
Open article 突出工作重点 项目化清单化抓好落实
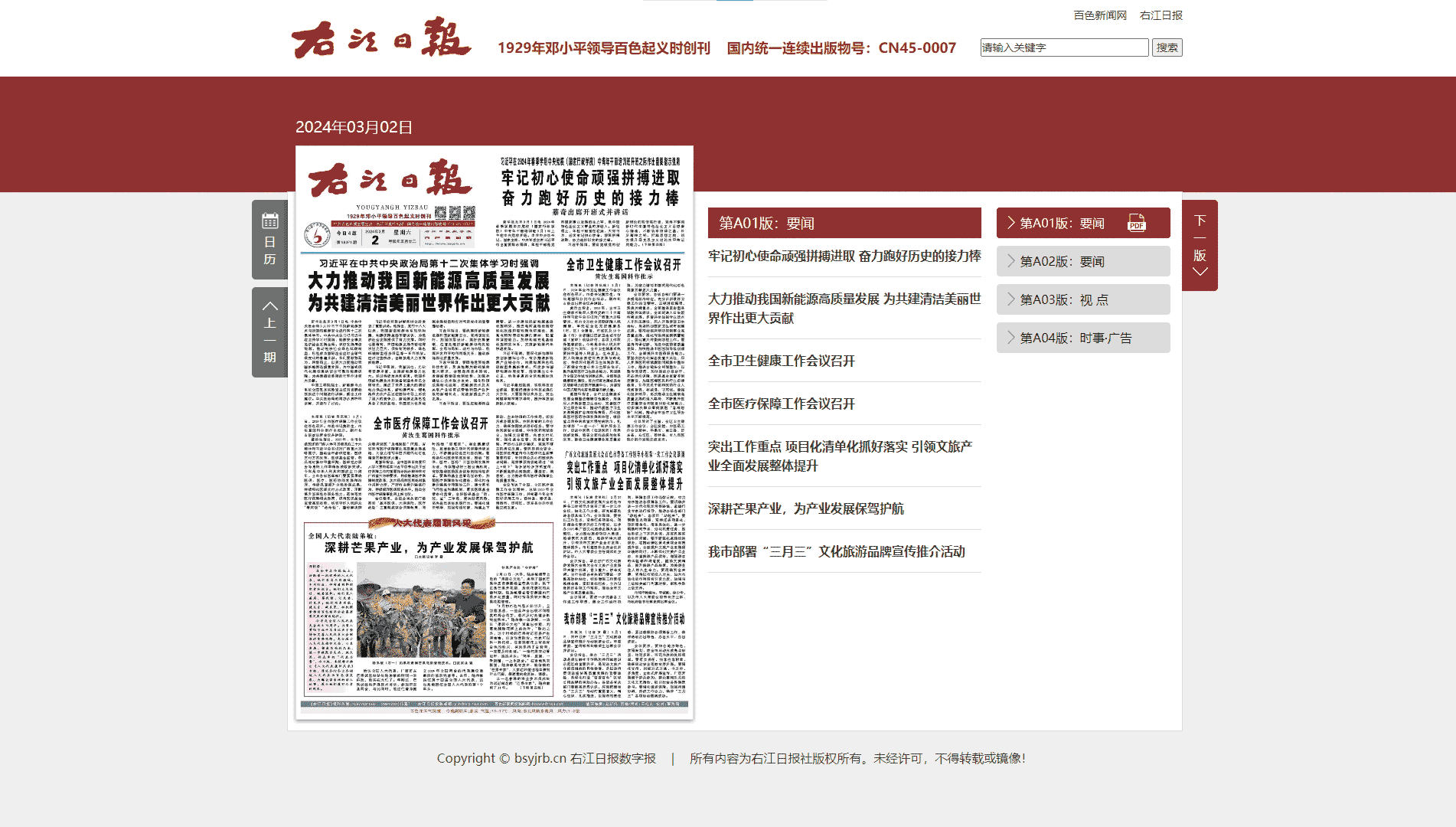click(841, 456)
